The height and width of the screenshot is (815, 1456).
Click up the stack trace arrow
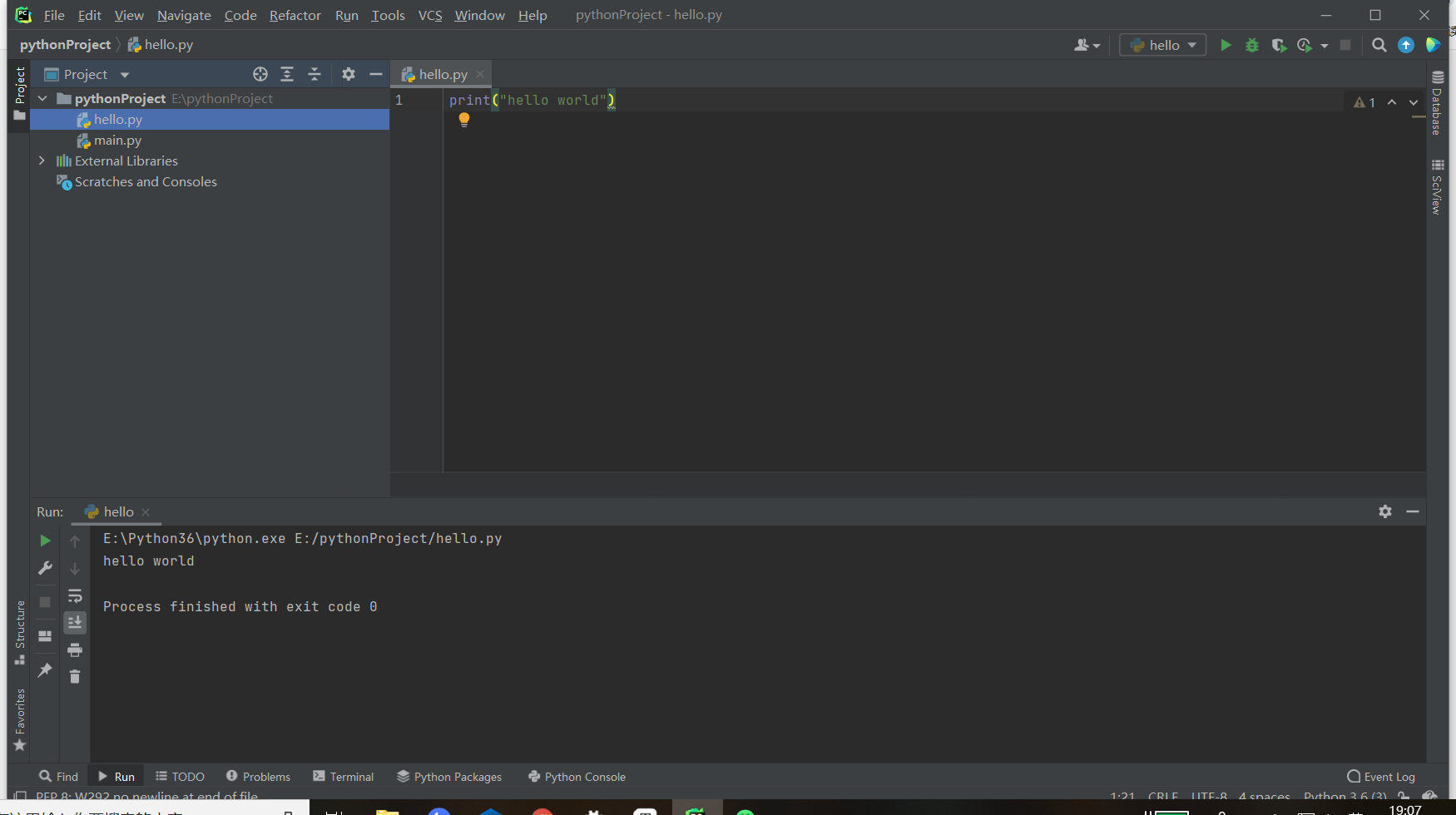[75, 541]
